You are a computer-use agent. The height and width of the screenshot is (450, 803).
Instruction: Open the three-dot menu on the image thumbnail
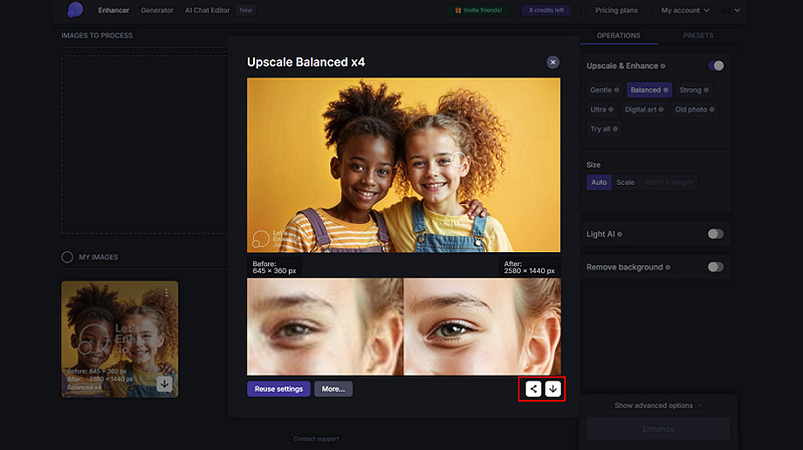pos(166,293)
